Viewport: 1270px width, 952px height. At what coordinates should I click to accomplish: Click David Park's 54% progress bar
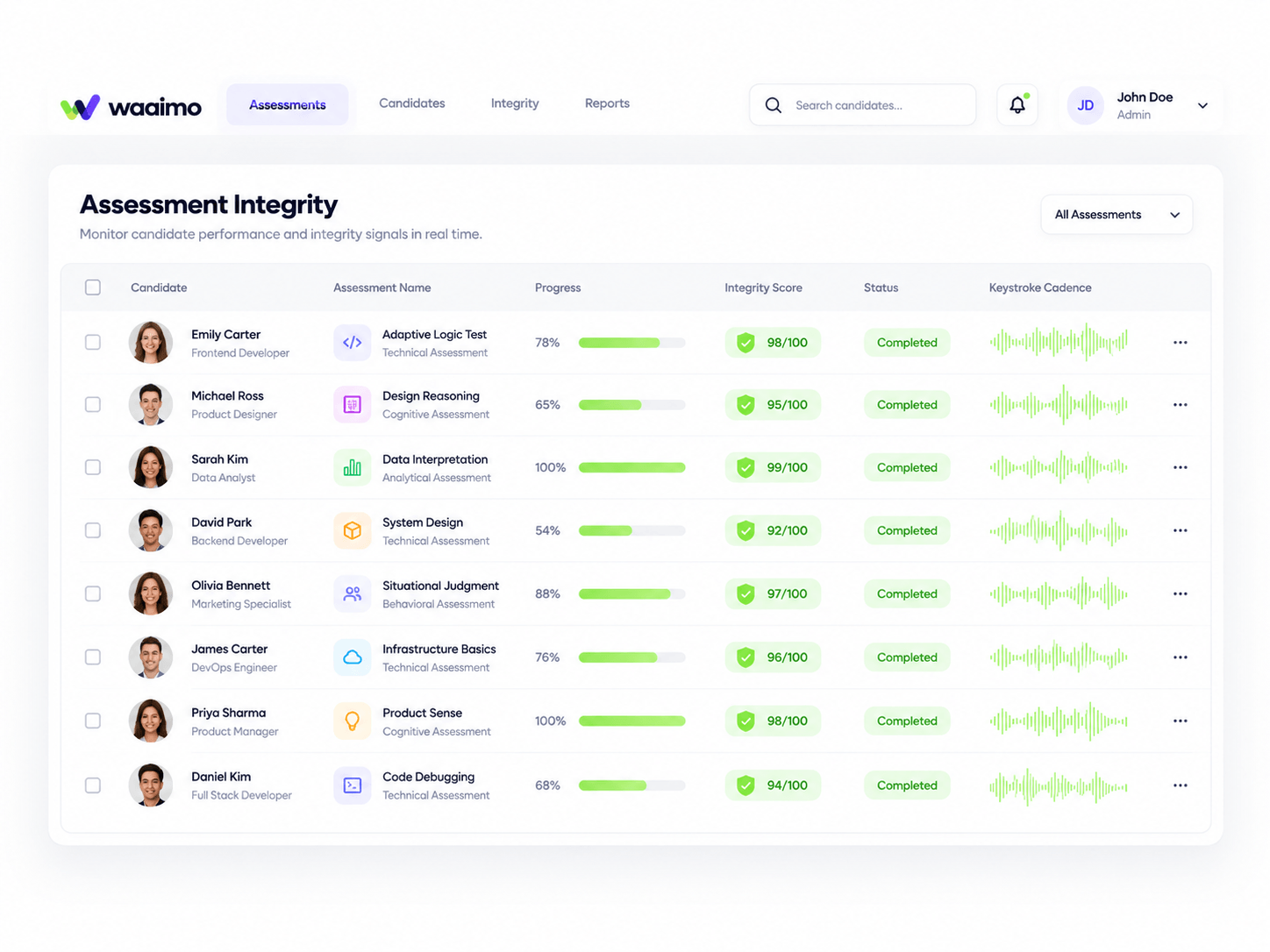click(631, 531)
